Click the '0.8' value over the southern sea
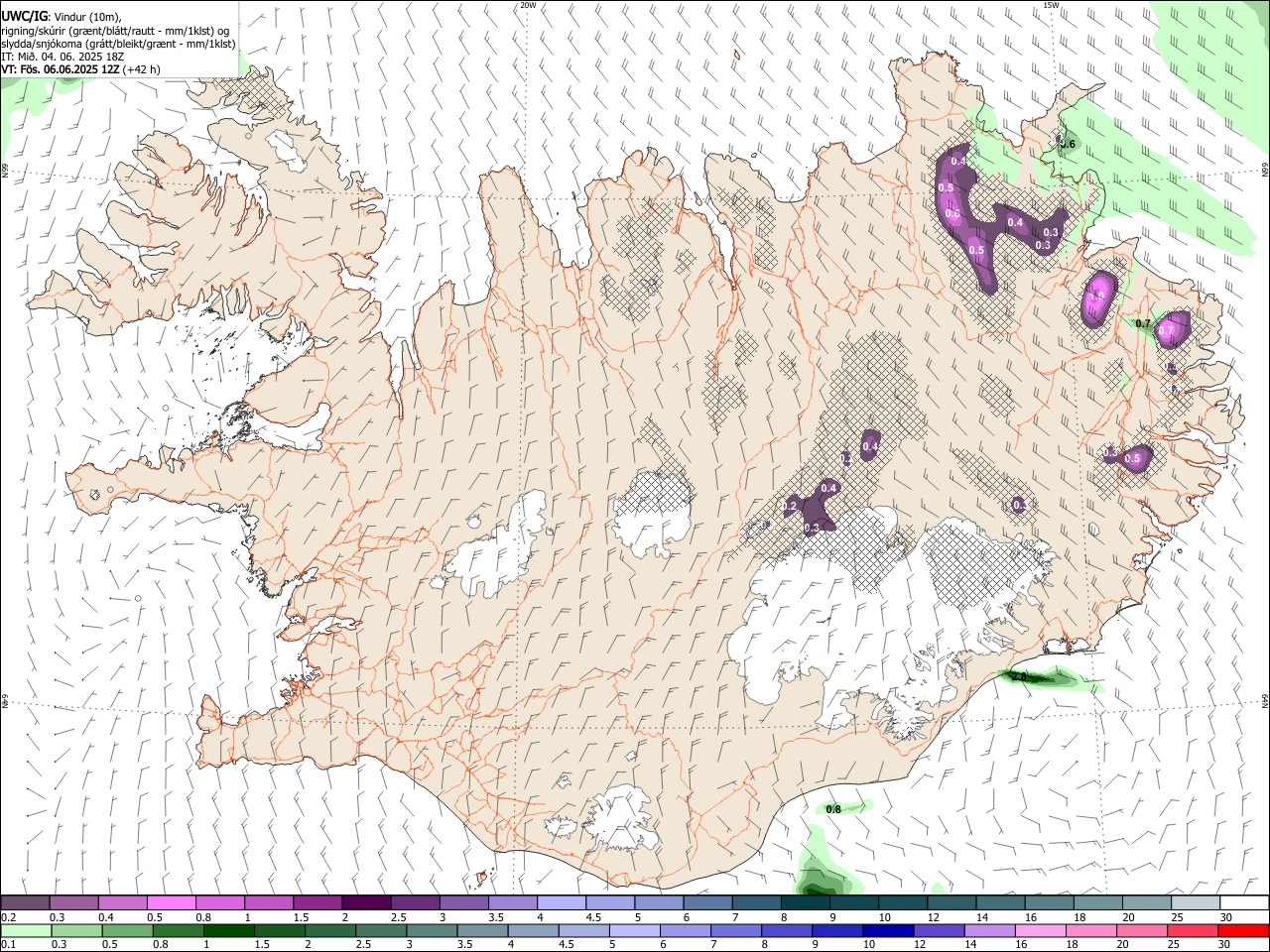This screenshot has width=1270, height=952. [x=833, y=809]
